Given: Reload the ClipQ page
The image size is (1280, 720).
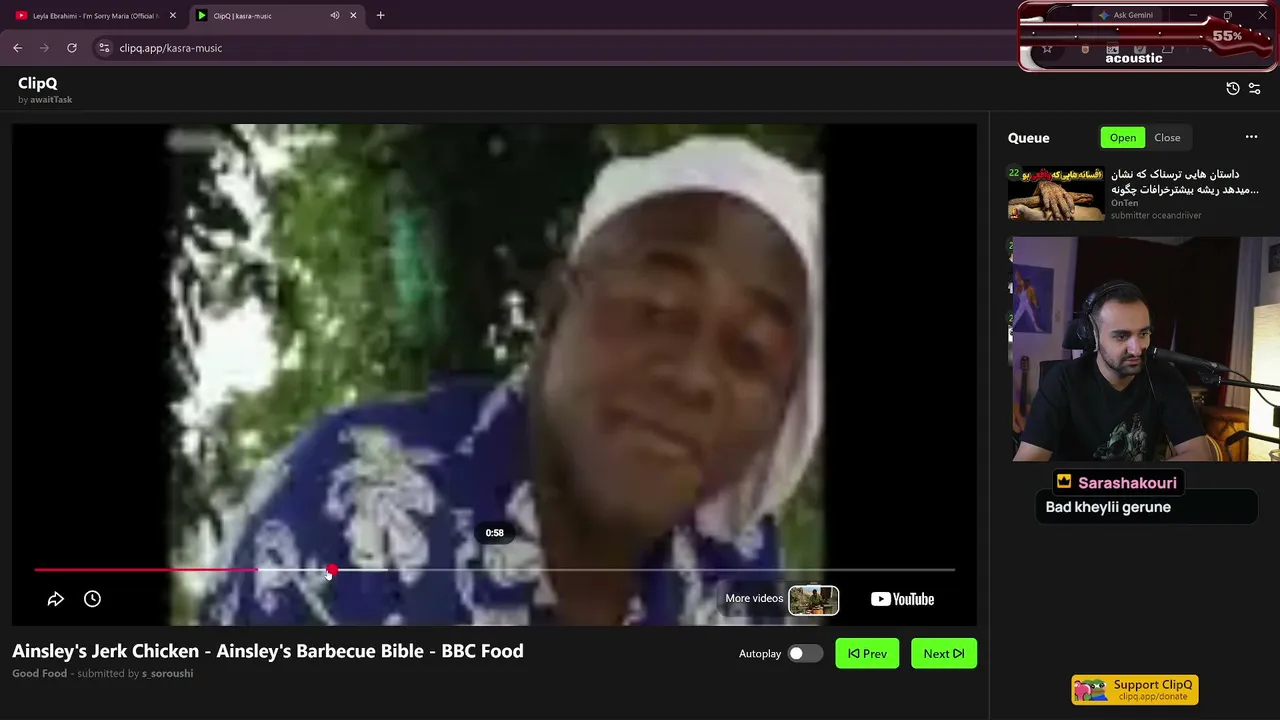Looking at the screenshot, I should (72, 48).
